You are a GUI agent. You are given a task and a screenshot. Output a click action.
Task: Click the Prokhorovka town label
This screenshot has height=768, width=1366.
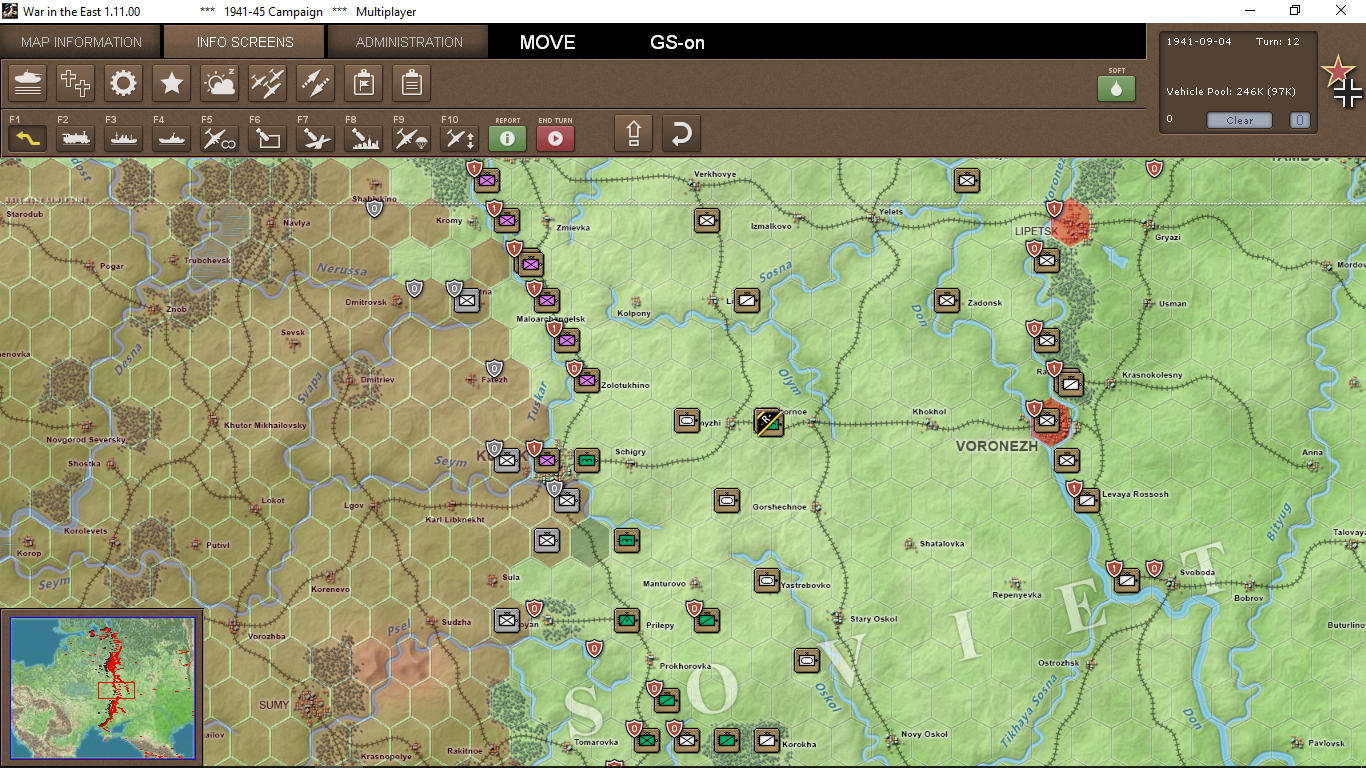pos(685,666)
